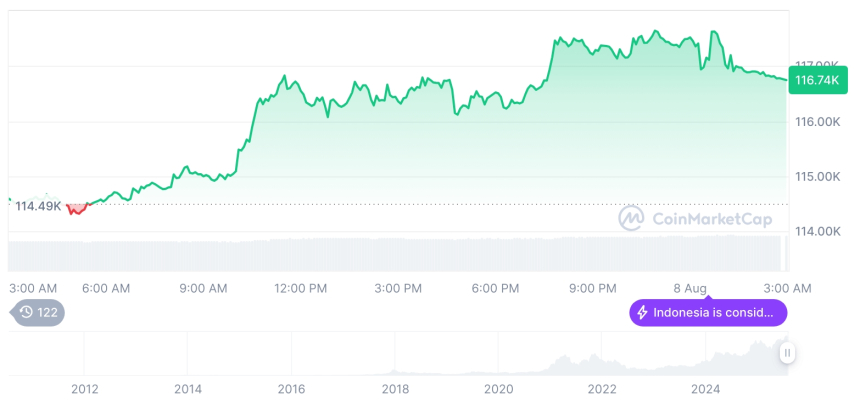
Task: Click the red dip segment of the price line
Action: 76,208
